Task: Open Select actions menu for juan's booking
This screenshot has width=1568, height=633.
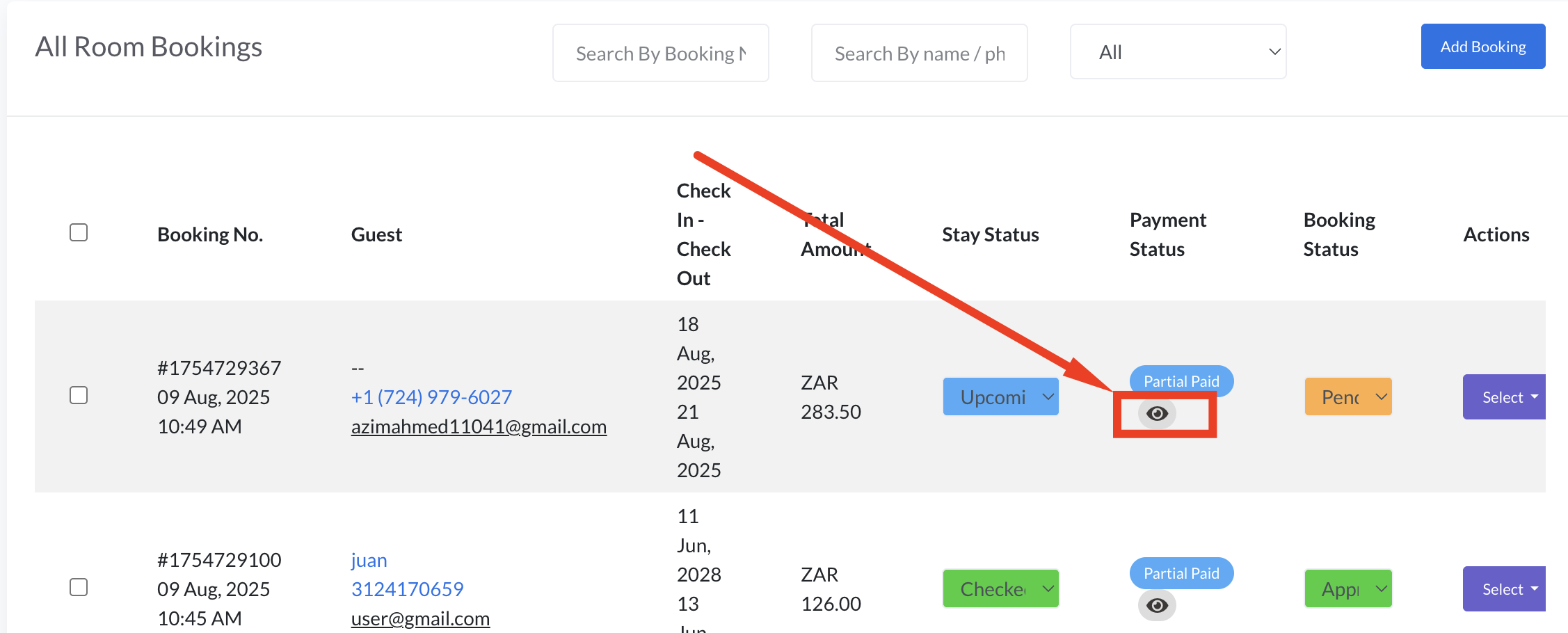Action: 1504,589
